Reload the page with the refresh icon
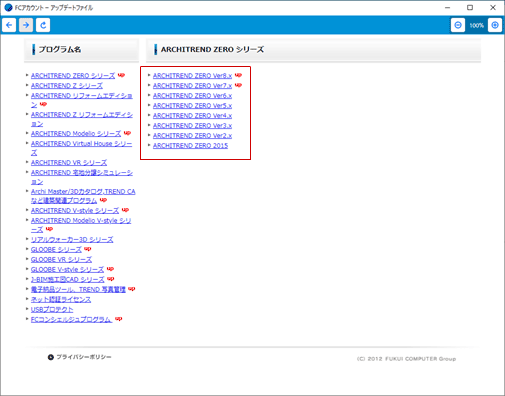505x396 pixels. click(43, 25)
